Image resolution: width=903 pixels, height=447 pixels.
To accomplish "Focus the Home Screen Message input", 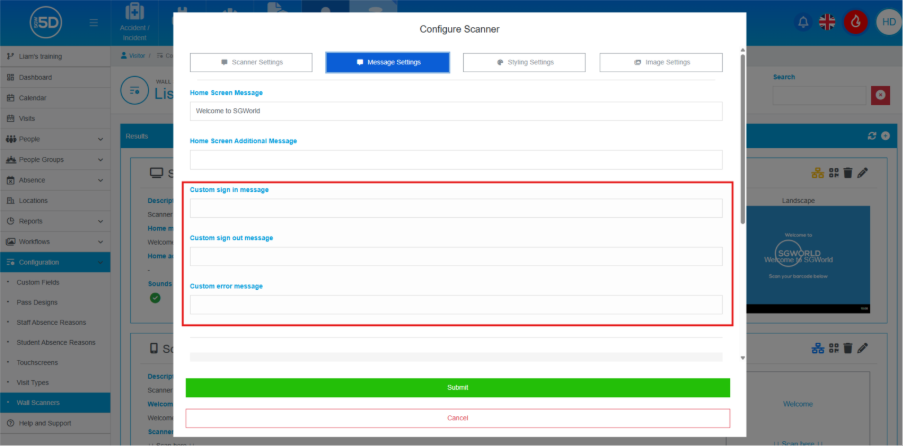I will 456,111.
